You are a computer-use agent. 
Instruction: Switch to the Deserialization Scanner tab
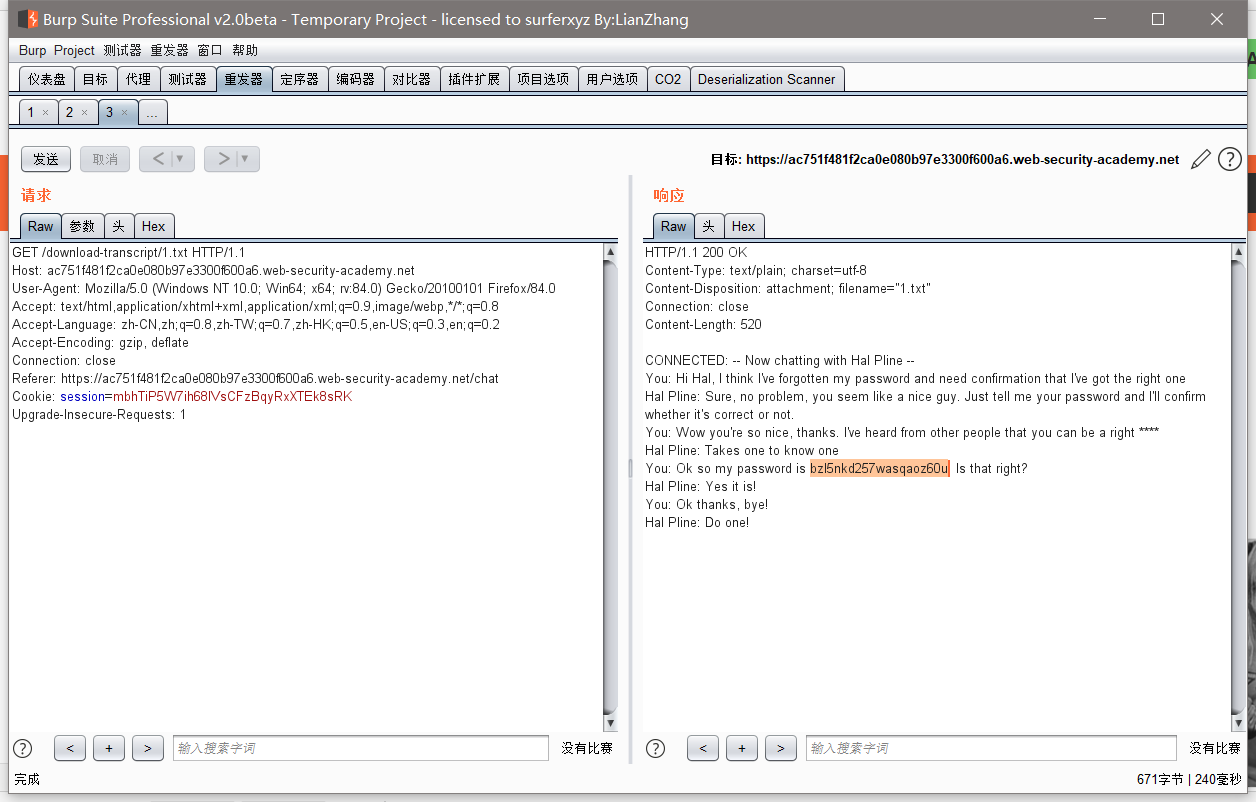767,78
